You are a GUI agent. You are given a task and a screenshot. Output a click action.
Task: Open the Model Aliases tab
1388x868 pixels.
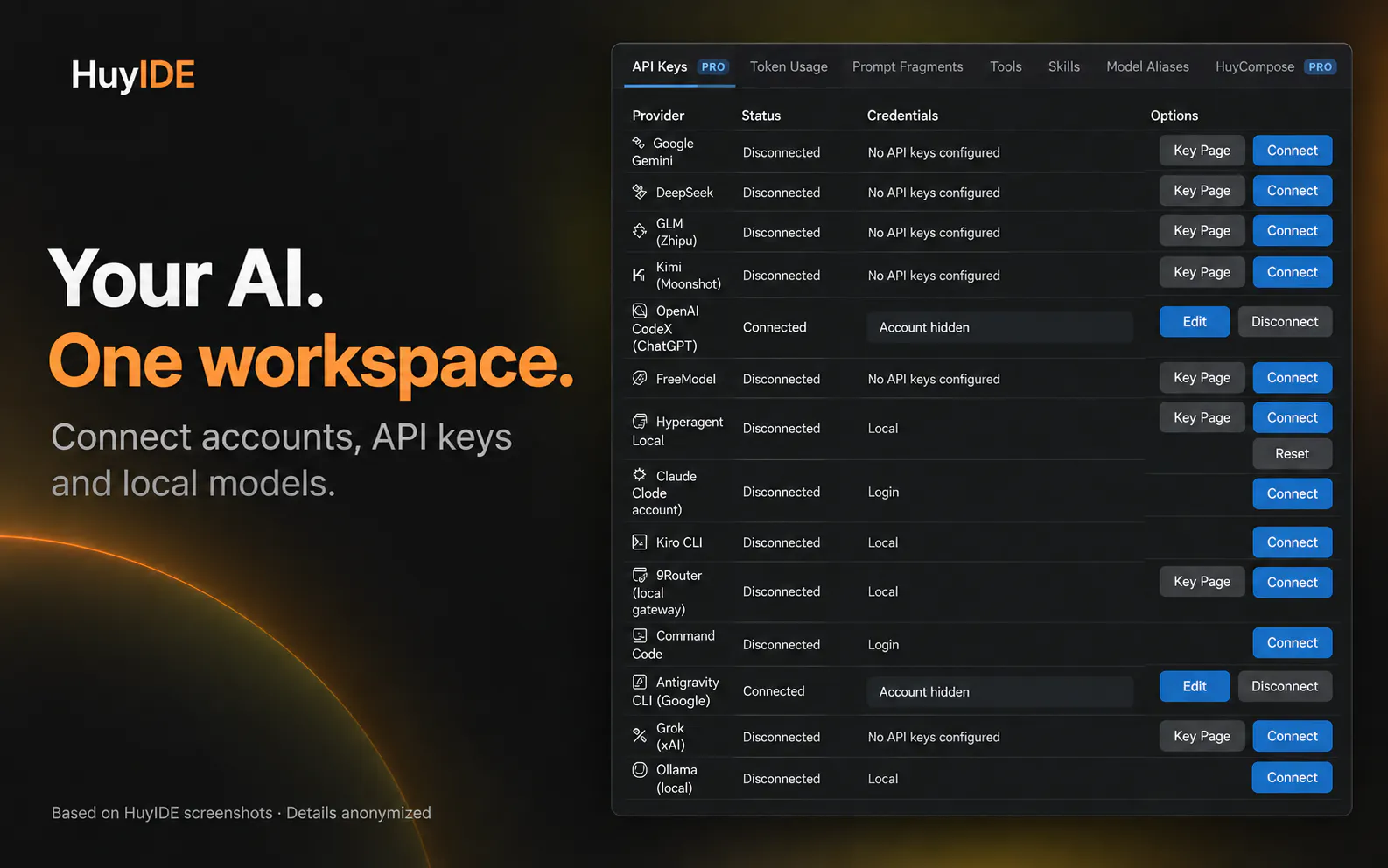click(1147, 66)
